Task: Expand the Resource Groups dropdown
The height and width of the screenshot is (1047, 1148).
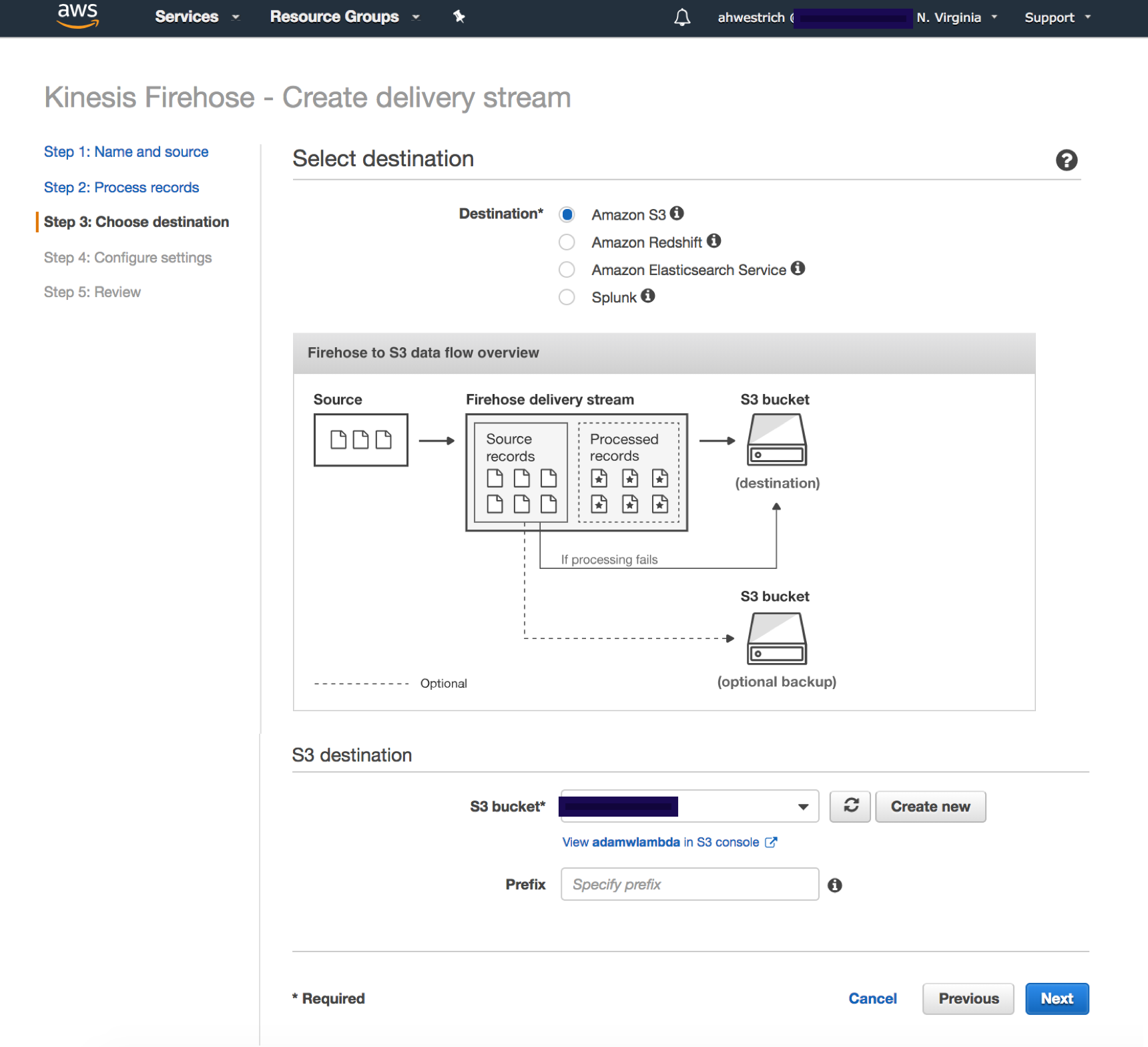Action: [345, 17]
